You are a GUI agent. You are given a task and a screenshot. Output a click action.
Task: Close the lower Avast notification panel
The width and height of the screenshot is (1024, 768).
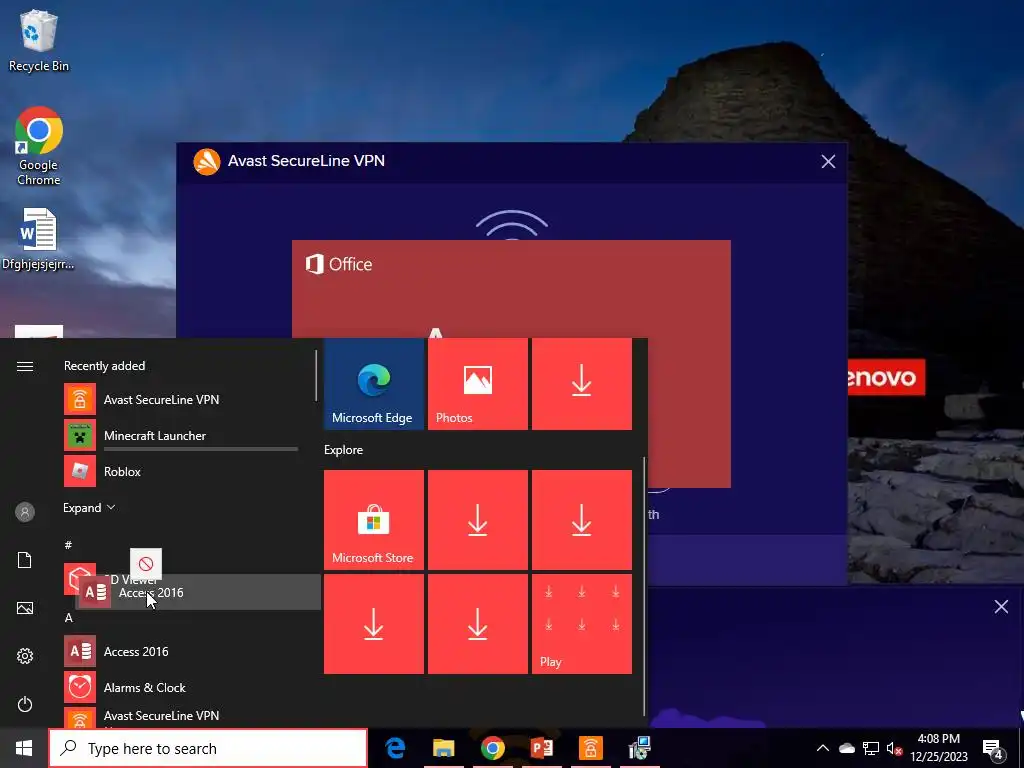[x=1001, y=607]
